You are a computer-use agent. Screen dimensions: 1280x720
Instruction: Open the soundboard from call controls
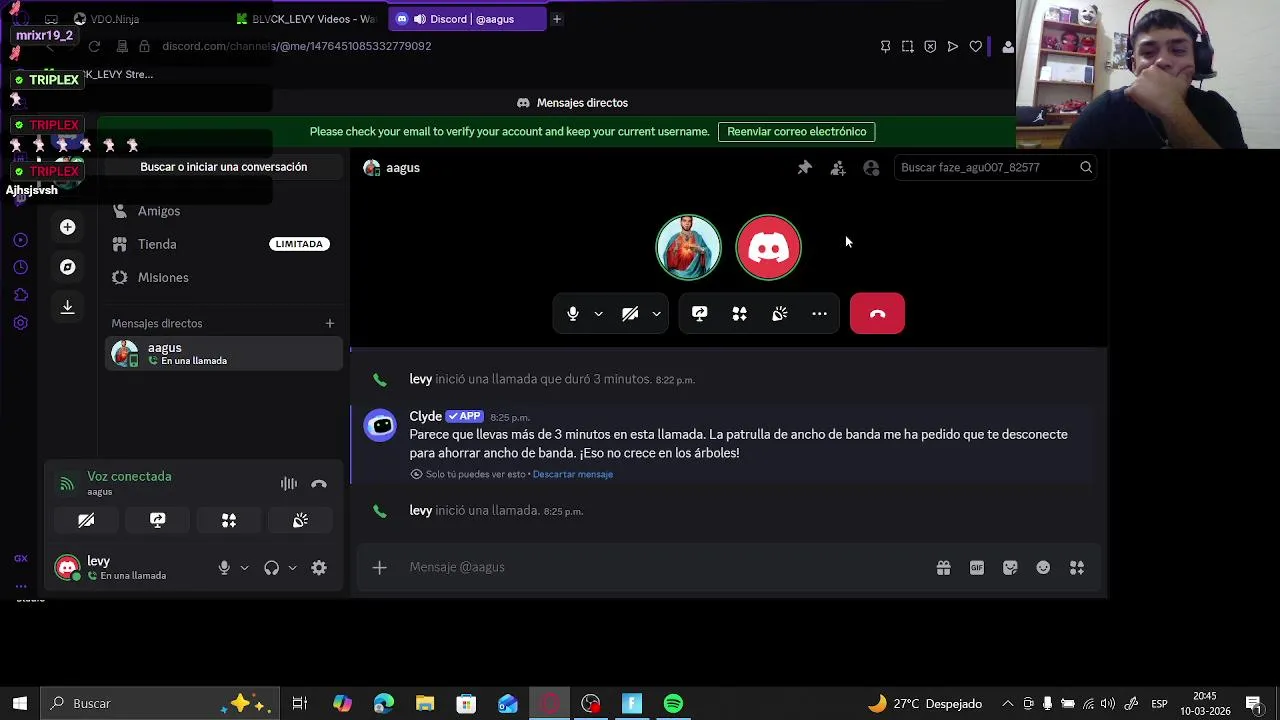[779, 314]
